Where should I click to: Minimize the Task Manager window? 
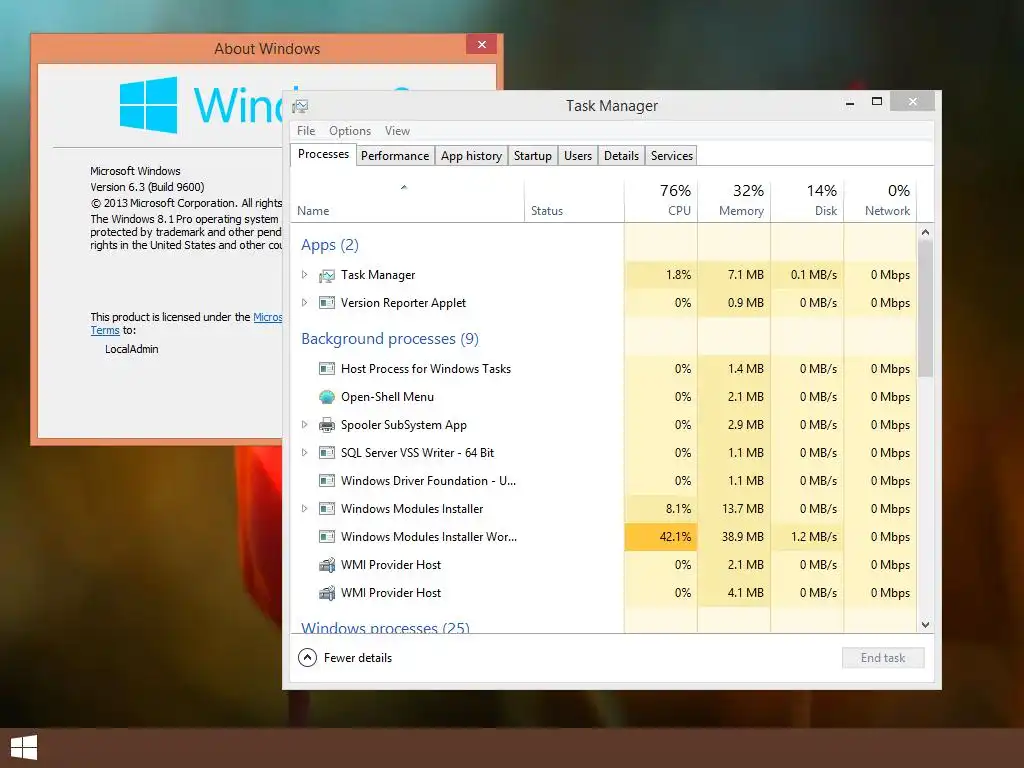tap(850, 103)
